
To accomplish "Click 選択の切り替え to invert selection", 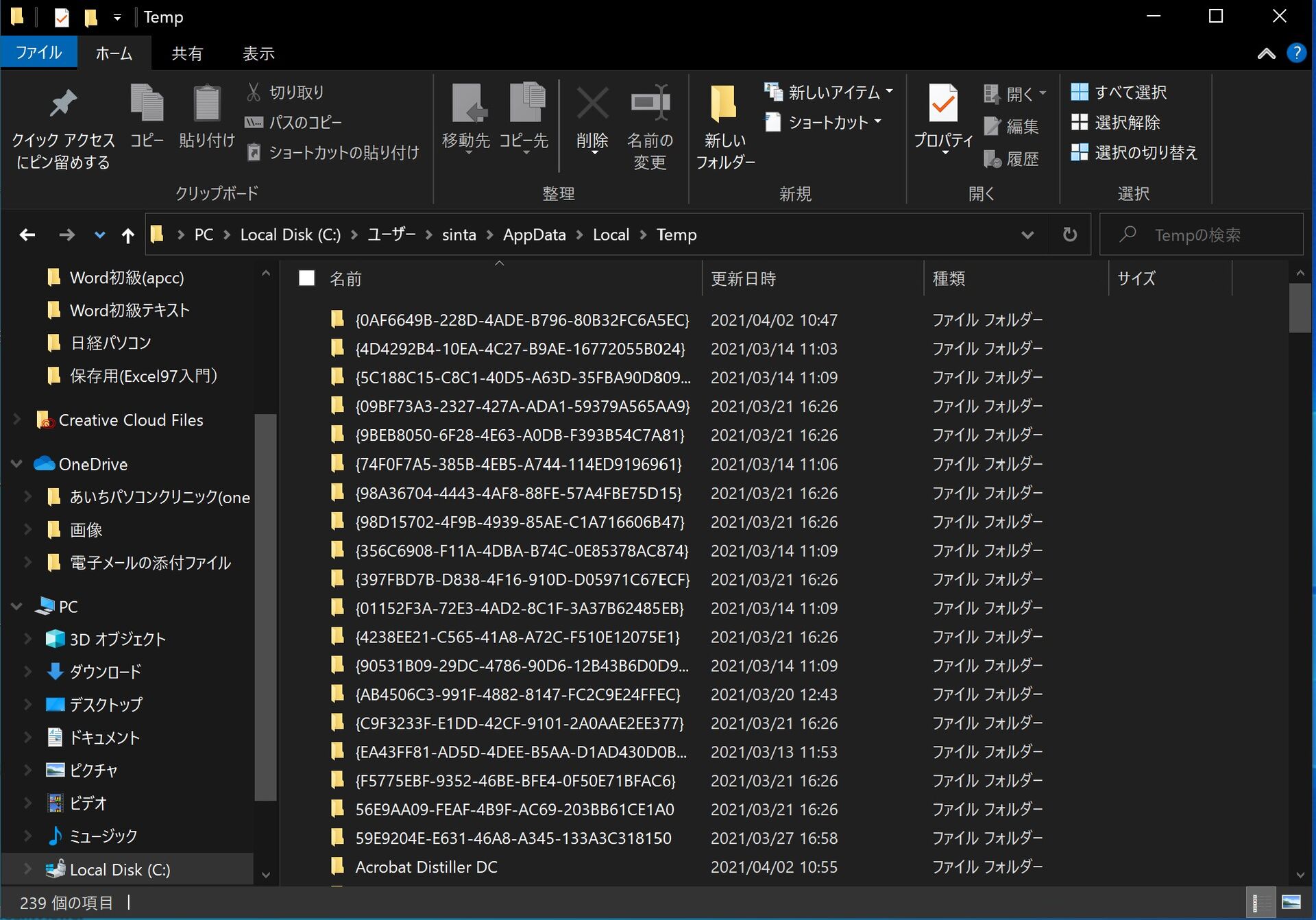I will [x=1135, y=152].
